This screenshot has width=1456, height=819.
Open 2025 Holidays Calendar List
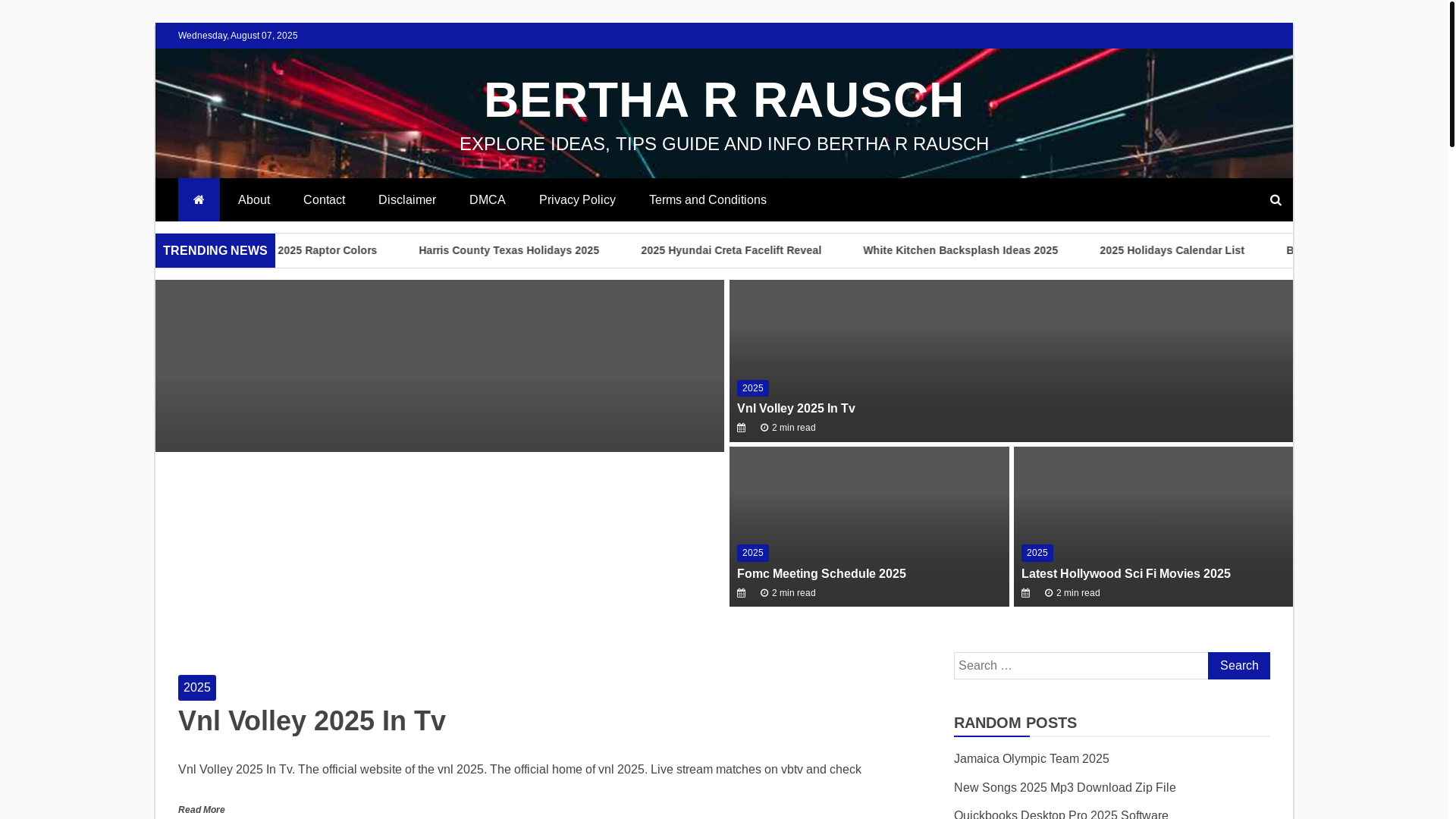(x=1172, y=250)
